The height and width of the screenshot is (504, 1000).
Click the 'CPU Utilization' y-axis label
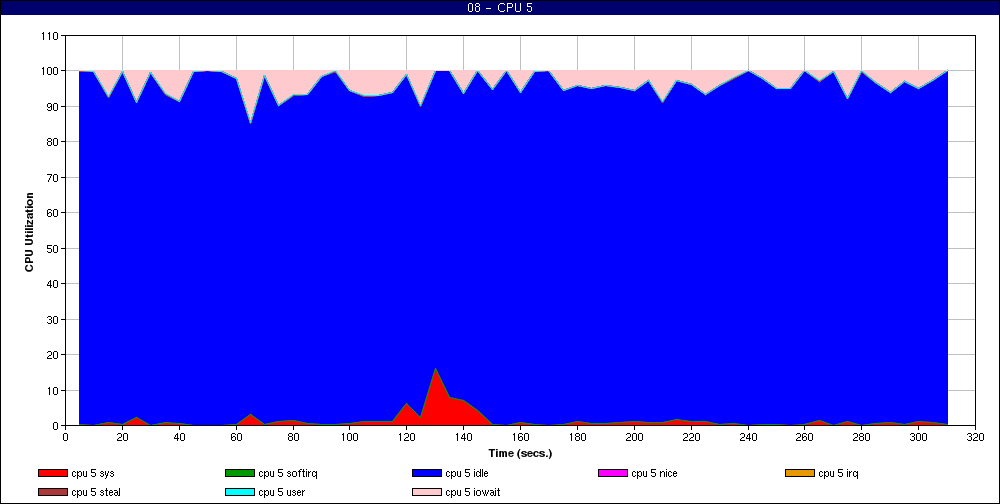pyautogui.click(x=29, y=232)
